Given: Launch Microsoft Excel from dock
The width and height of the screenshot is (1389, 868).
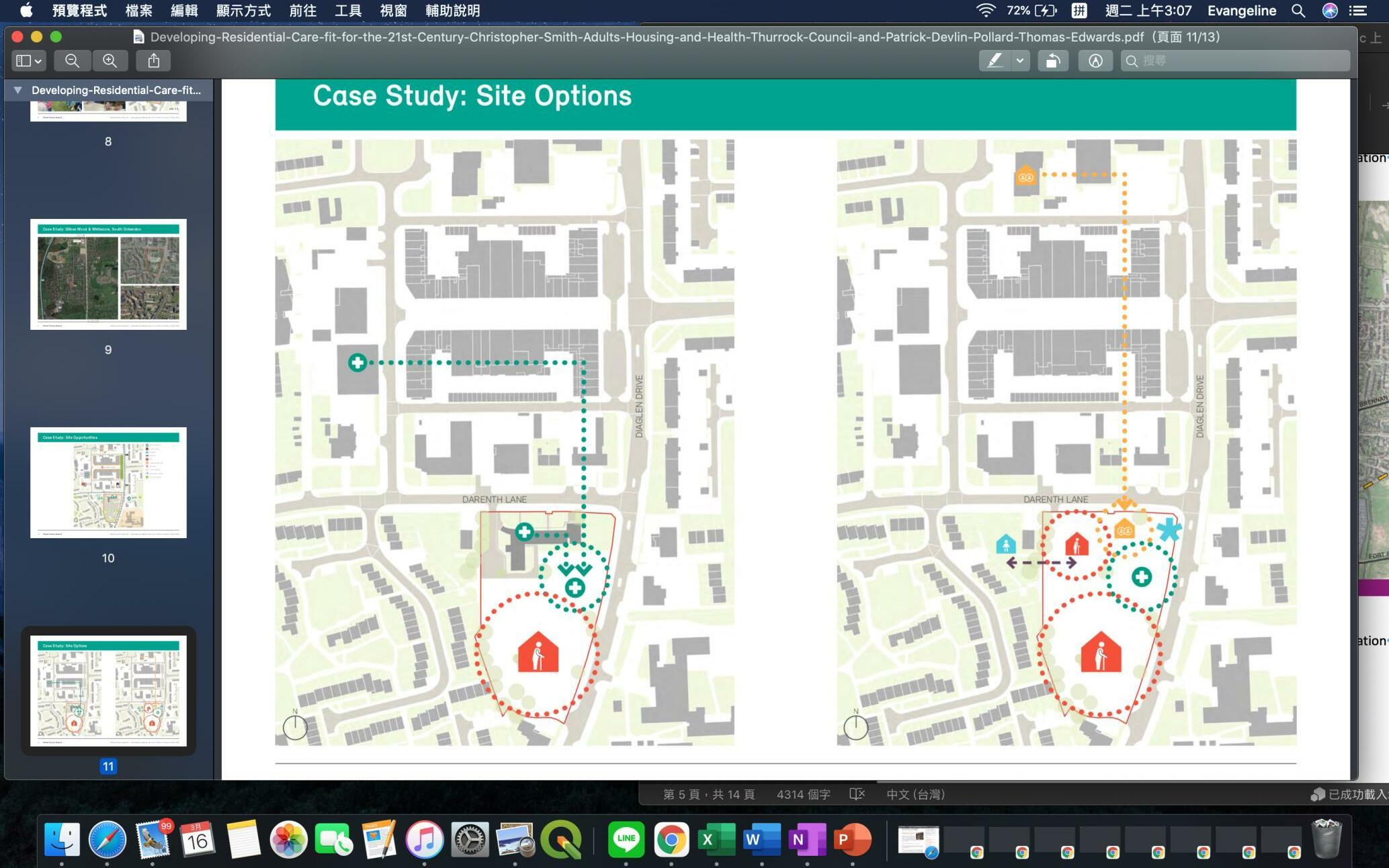Looking at the screenshot, I should 715,839.
